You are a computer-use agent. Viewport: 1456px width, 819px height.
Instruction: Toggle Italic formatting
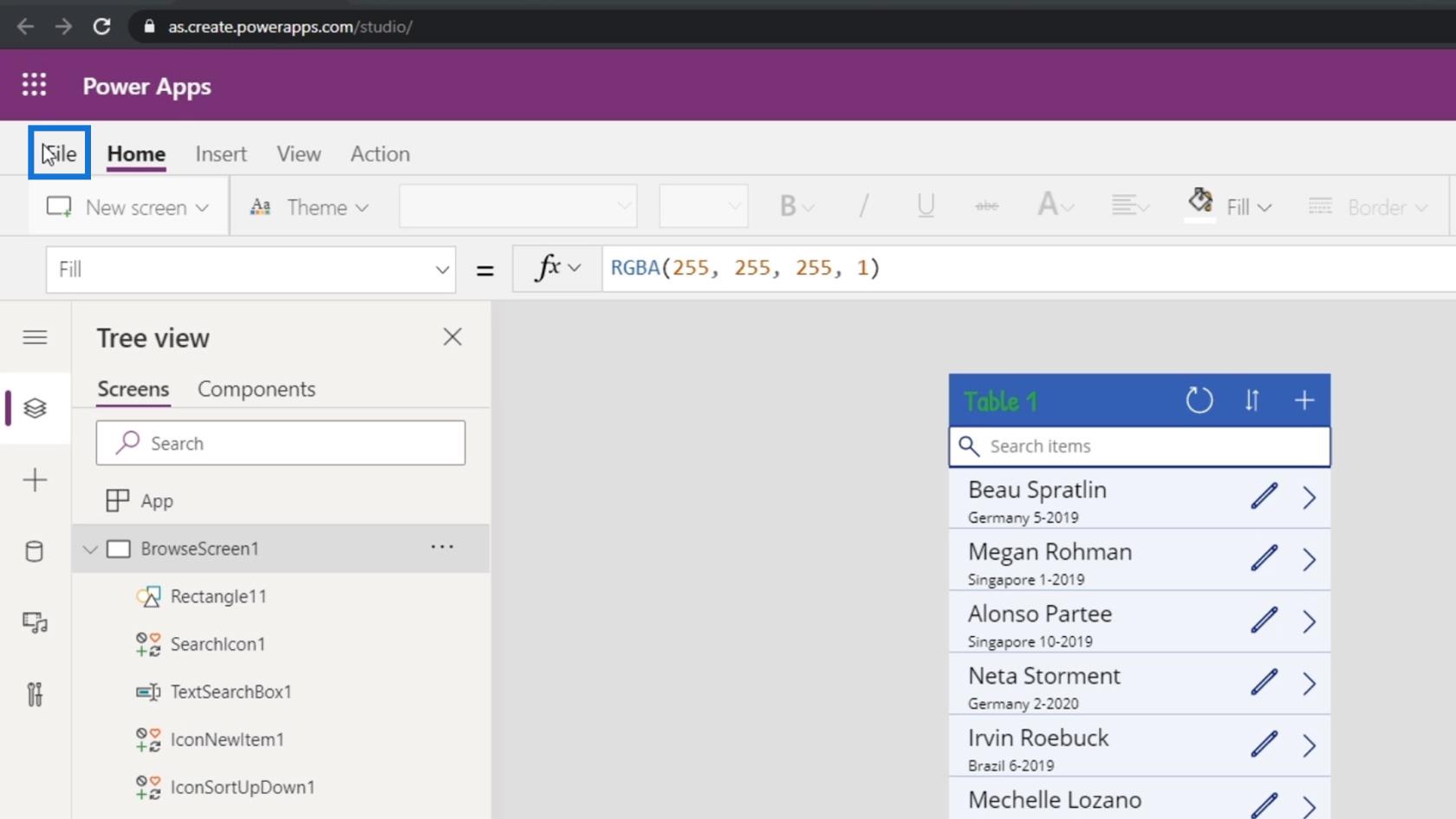(863, 206)
